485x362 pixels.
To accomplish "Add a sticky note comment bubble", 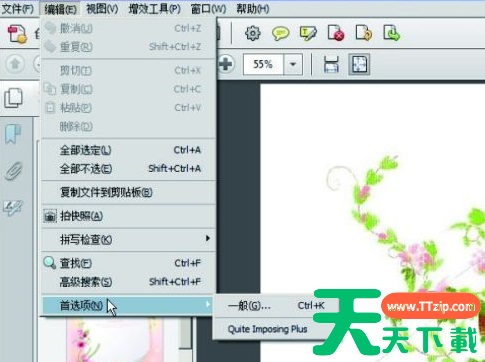I will 280,33.
